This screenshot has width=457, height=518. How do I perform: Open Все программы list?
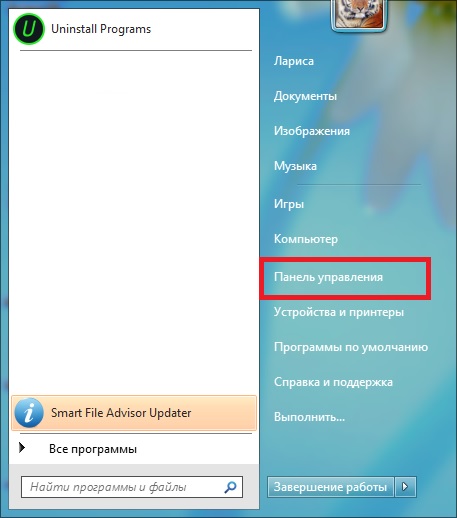(93, 449)
